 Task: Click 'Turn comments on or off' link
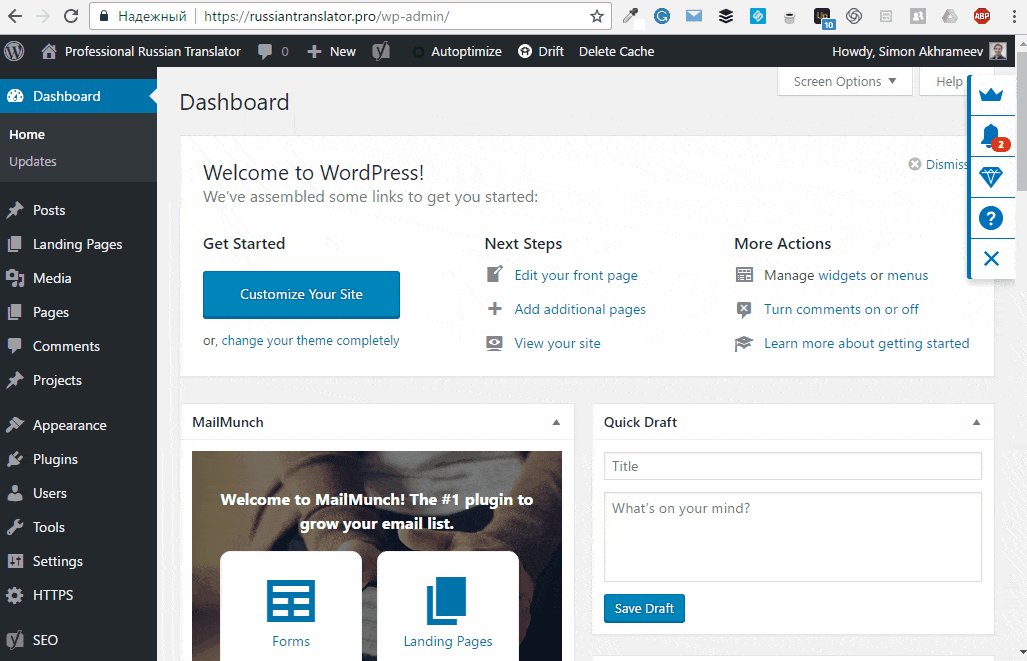pos(841,309)
